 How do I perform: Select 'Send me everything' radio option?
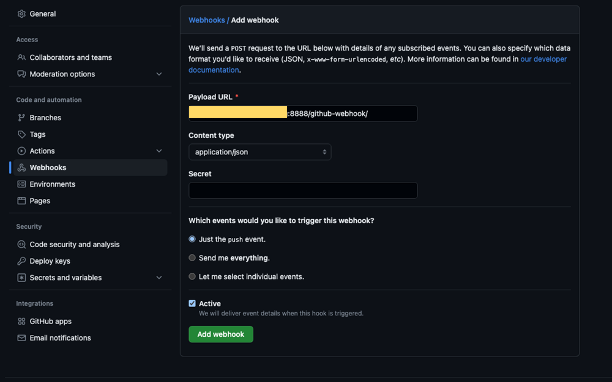(192, 258)
